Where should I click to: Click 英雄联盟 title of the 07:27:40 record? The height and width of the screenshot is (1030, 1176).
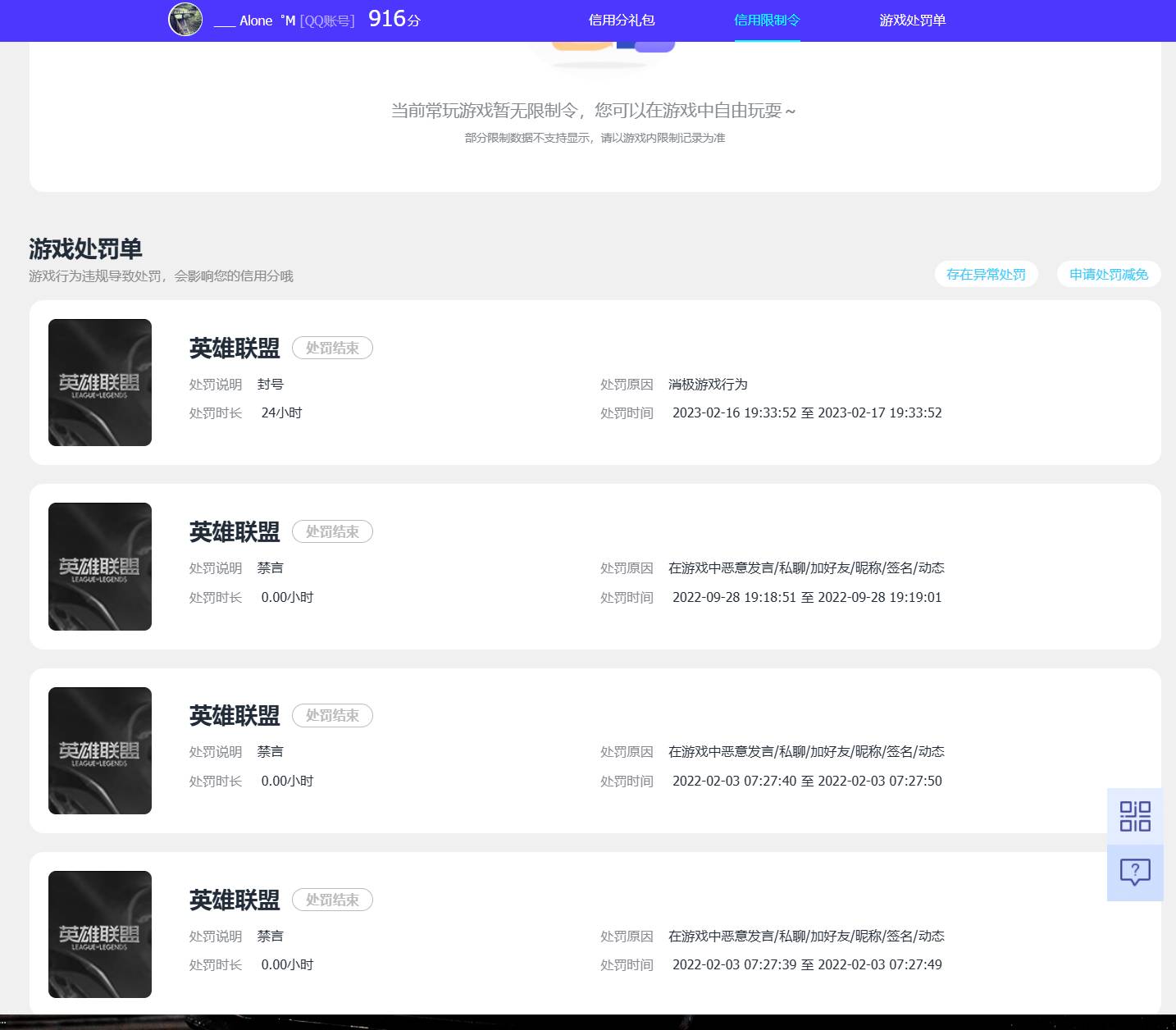[235, 716]
